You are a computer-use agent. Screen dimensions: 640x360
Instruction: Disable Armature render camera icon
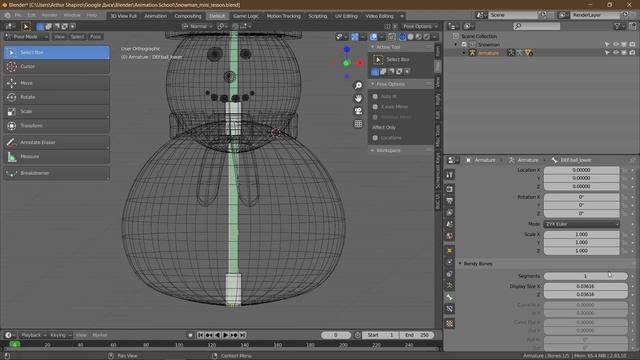pyautogui.click(x=632, y=53)
